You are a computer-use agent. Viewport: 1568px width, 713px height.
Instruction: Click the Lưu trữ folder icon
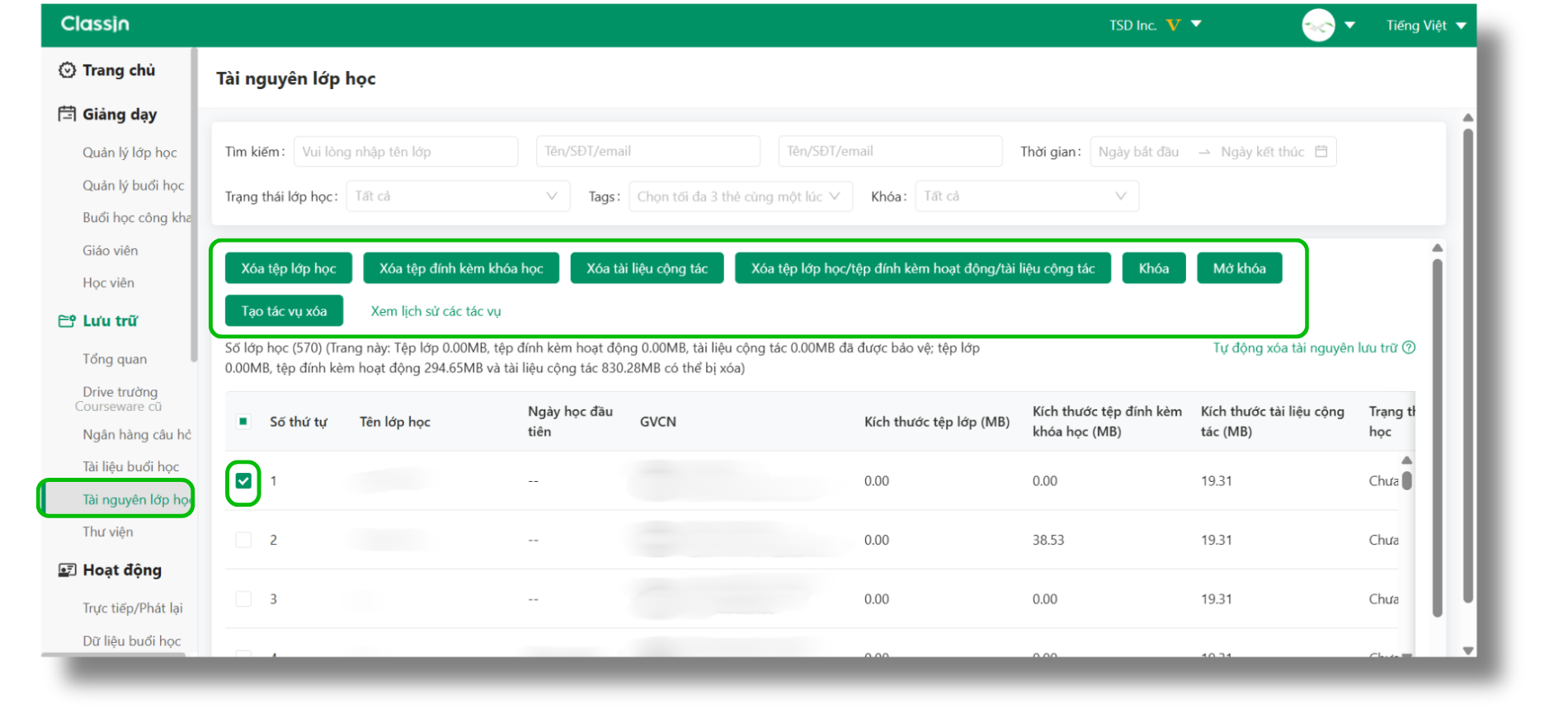coord(67,321)
